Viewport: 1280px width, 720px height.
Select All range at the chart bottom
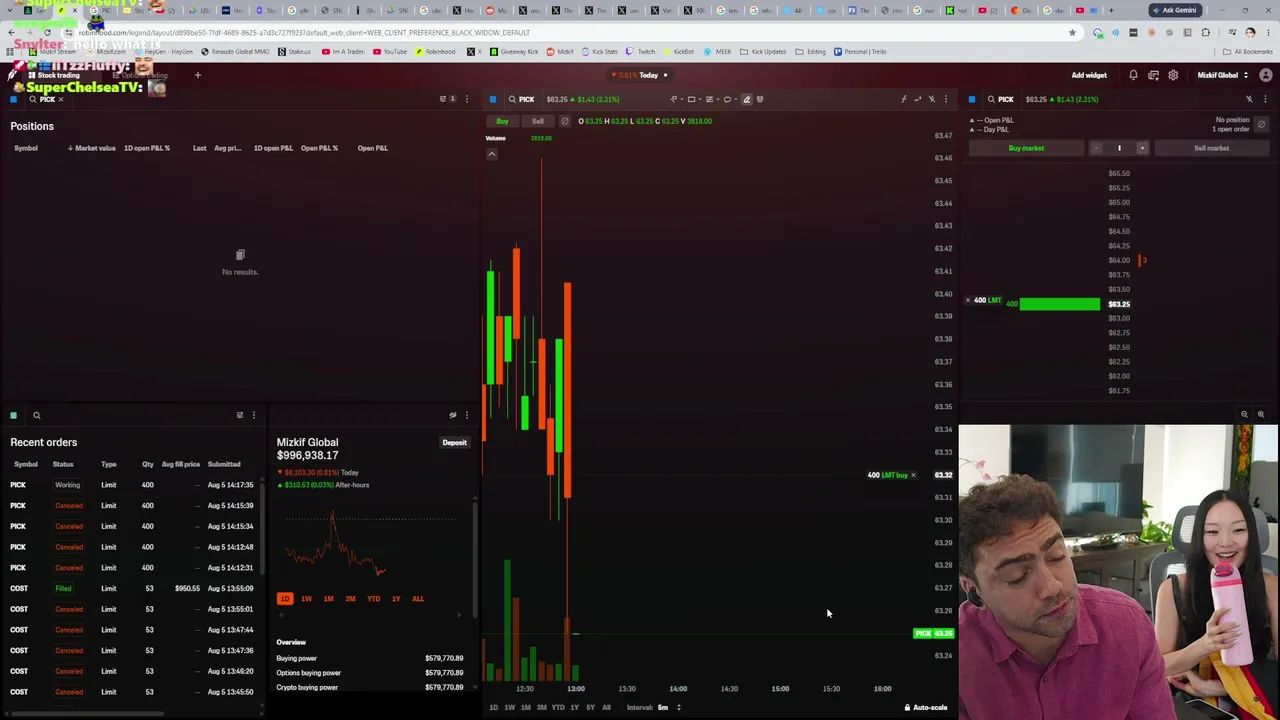pos(606,708)
